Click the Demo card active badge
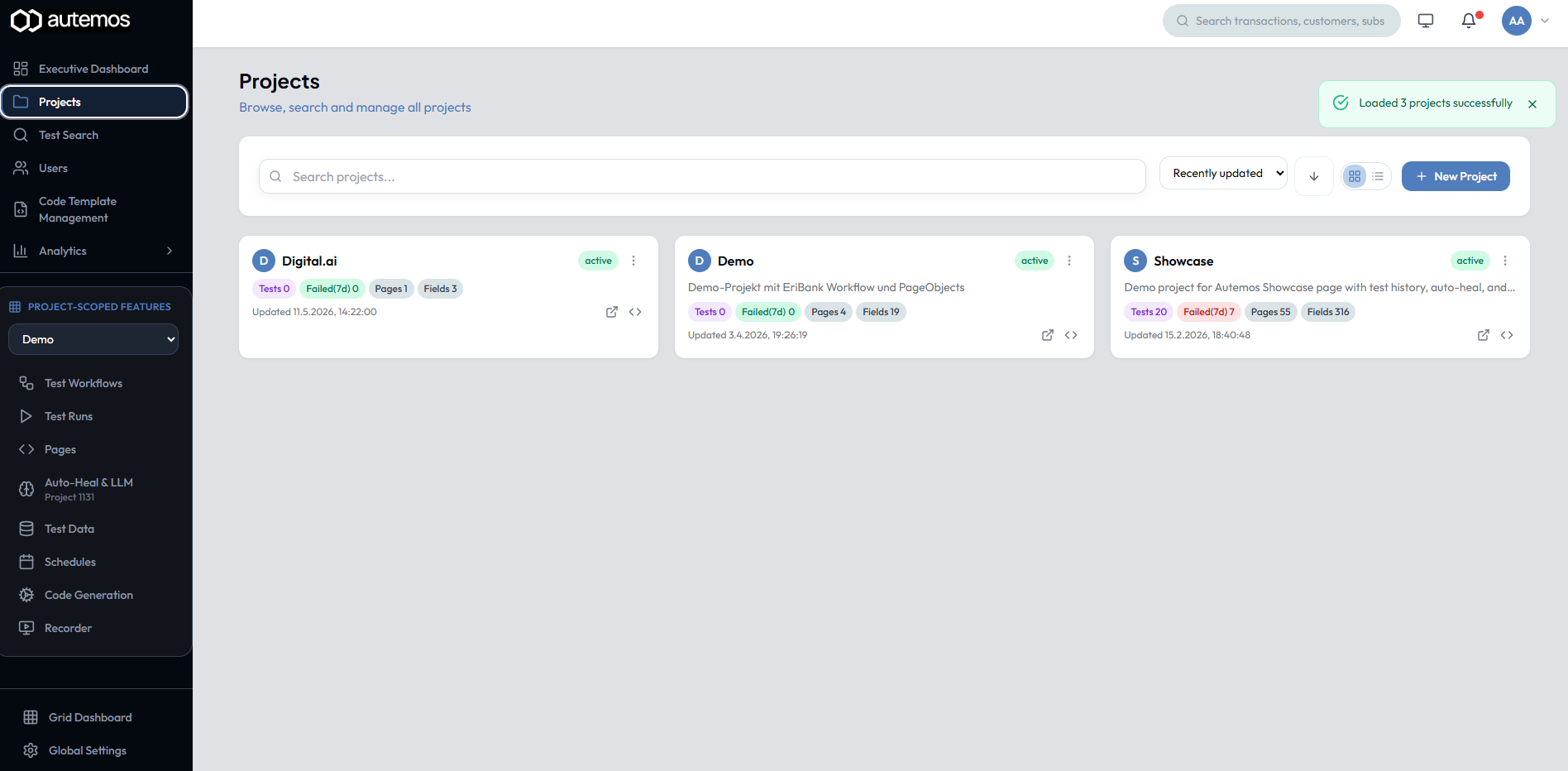1568x771 pixels. tap(1035, 261)
